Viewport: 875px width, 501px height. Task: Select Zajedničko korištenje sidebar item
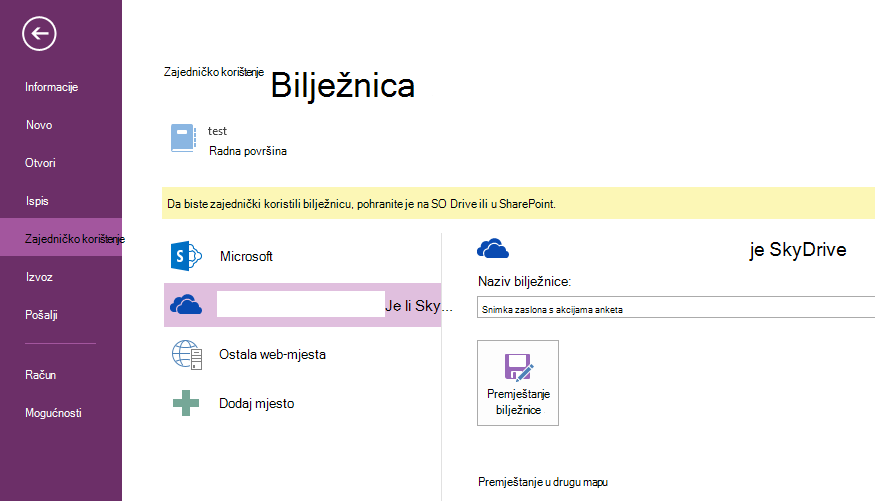61,239
